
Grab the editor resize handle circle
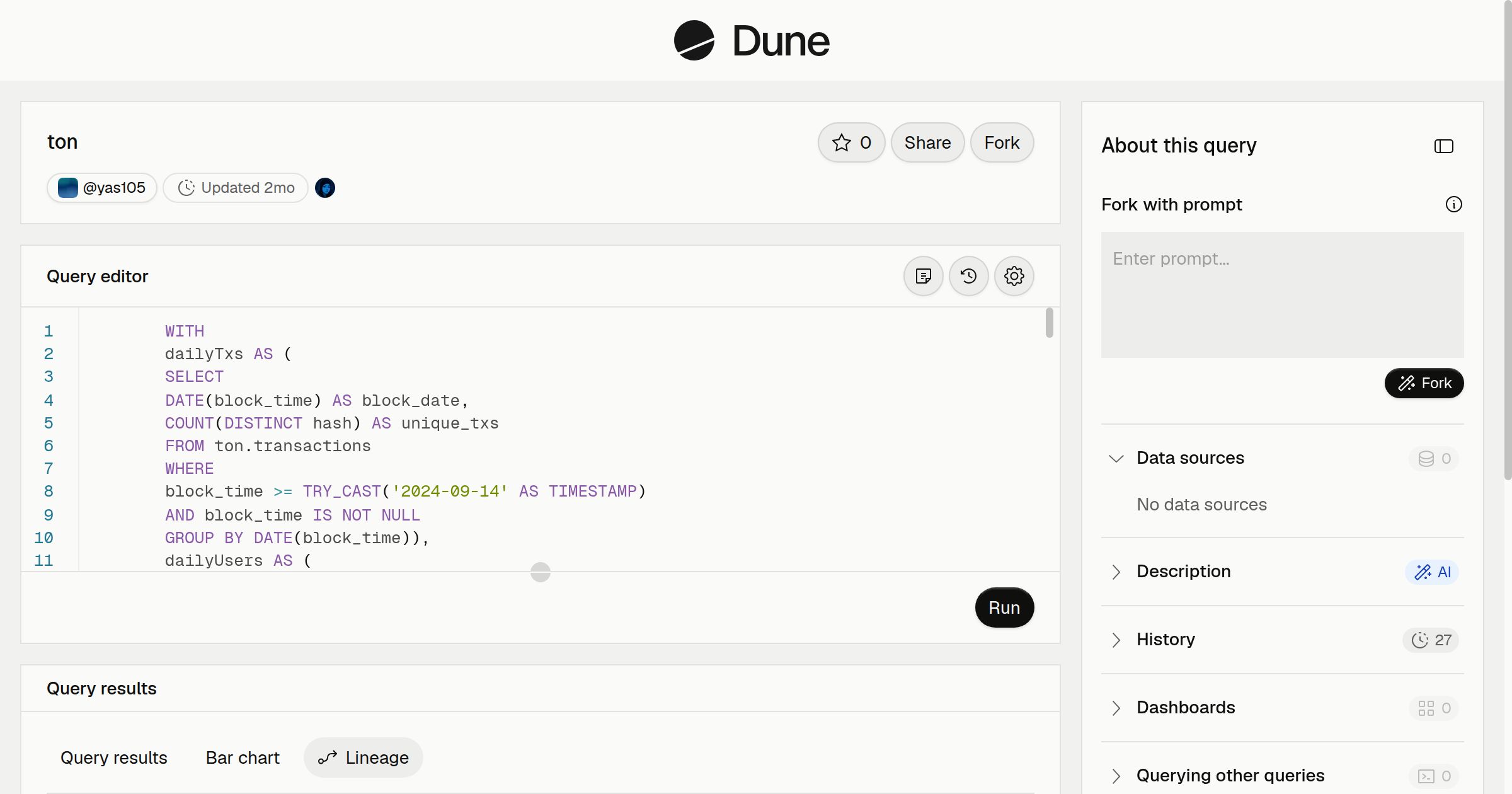click(541, 572)
